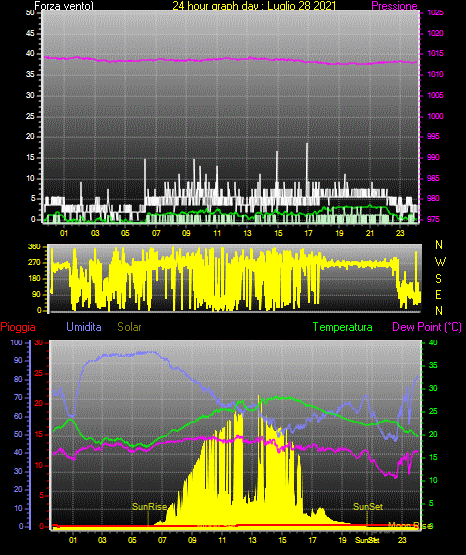This screenshot has height=555, width=466.
Task: Click the 'SunRise' marker label in the lower graph
Action: pyautogui.click(x=149, y=507)
